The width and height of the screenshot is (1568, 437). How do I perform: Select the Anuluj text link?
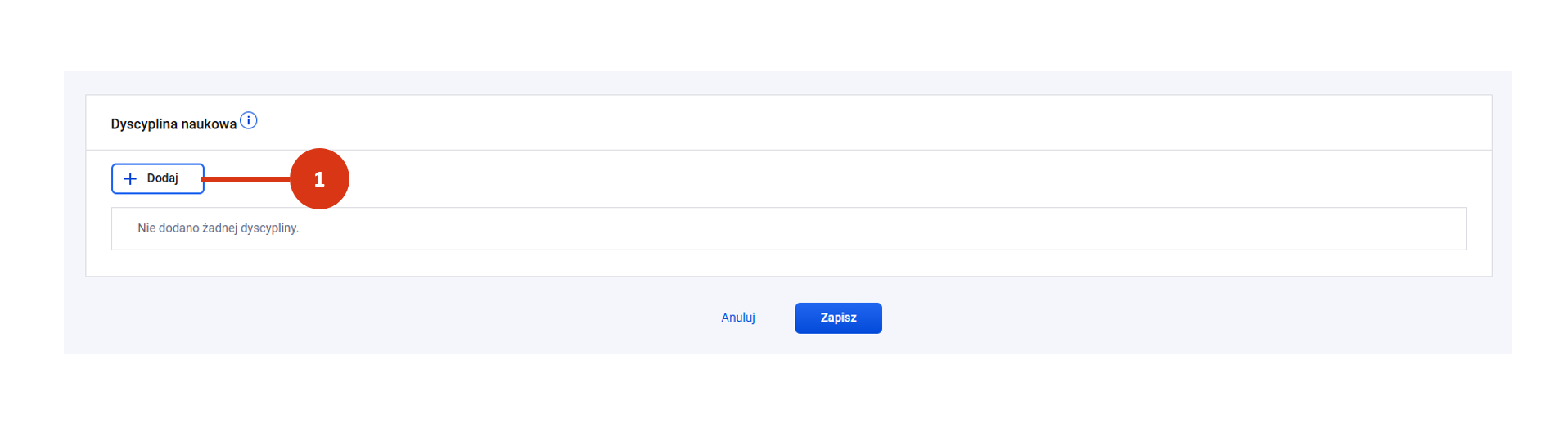coord(737,318)
